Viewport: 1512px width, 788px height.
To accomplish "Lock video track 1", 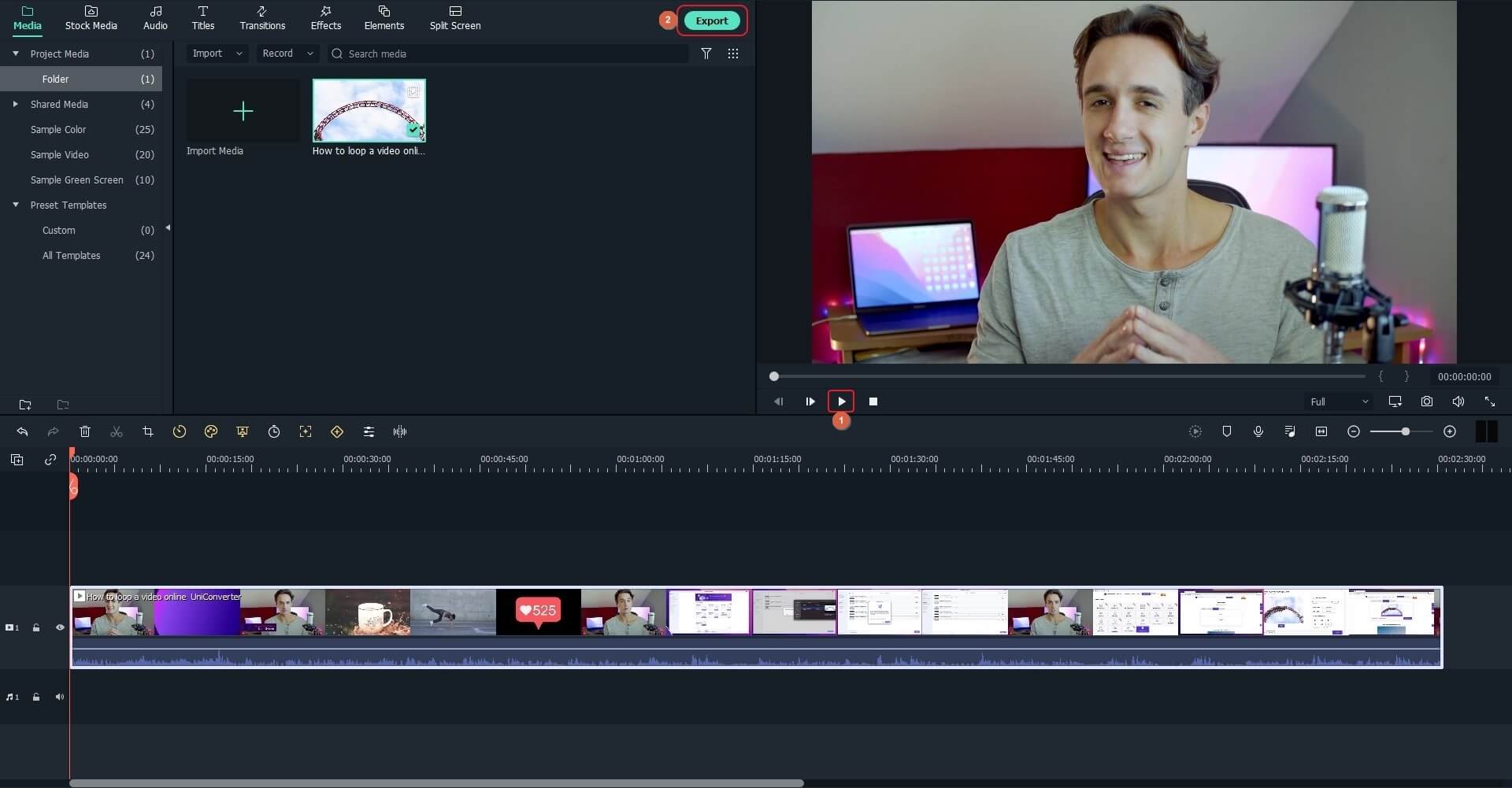I will point(36,627).
